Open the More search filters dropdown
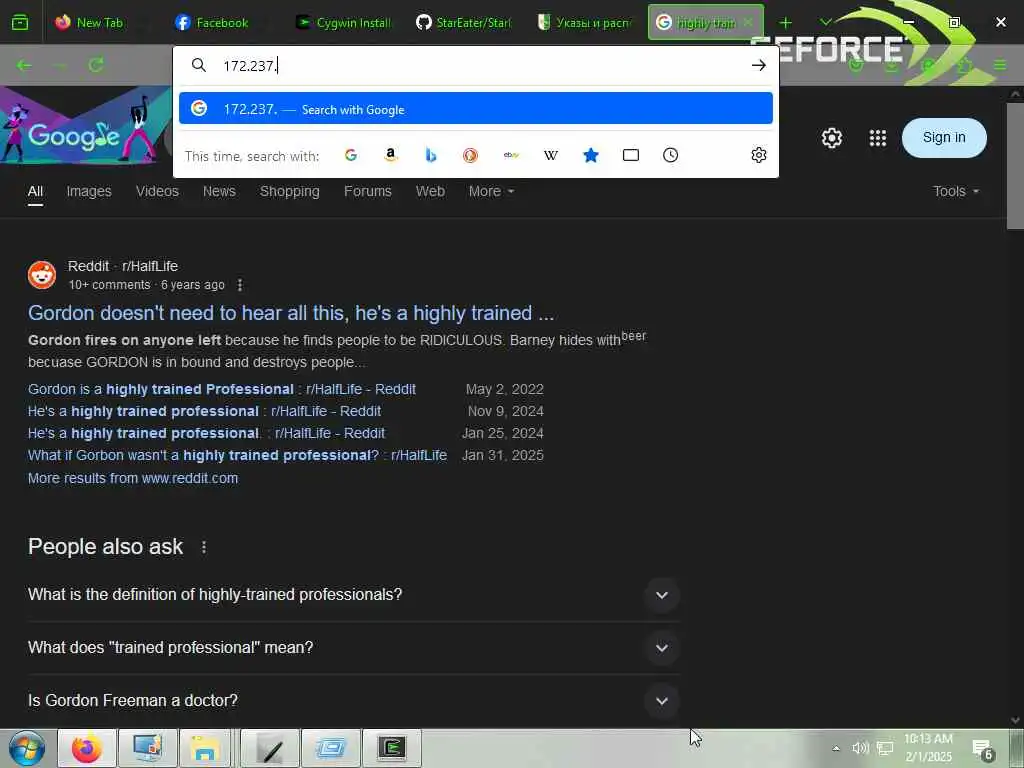 [x=491, y=191]
